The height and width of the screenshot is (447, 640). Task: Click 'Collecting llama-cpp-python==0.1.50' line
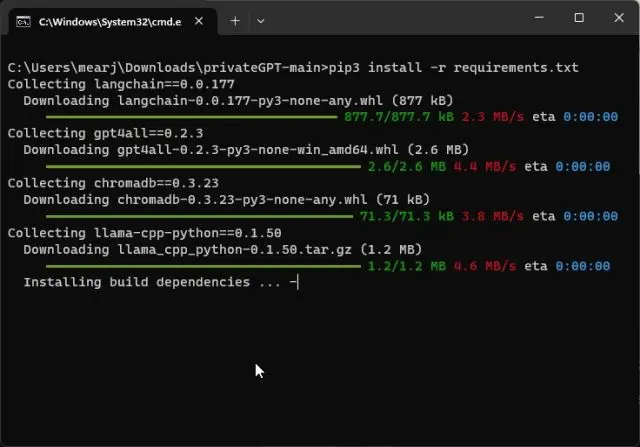144,234
